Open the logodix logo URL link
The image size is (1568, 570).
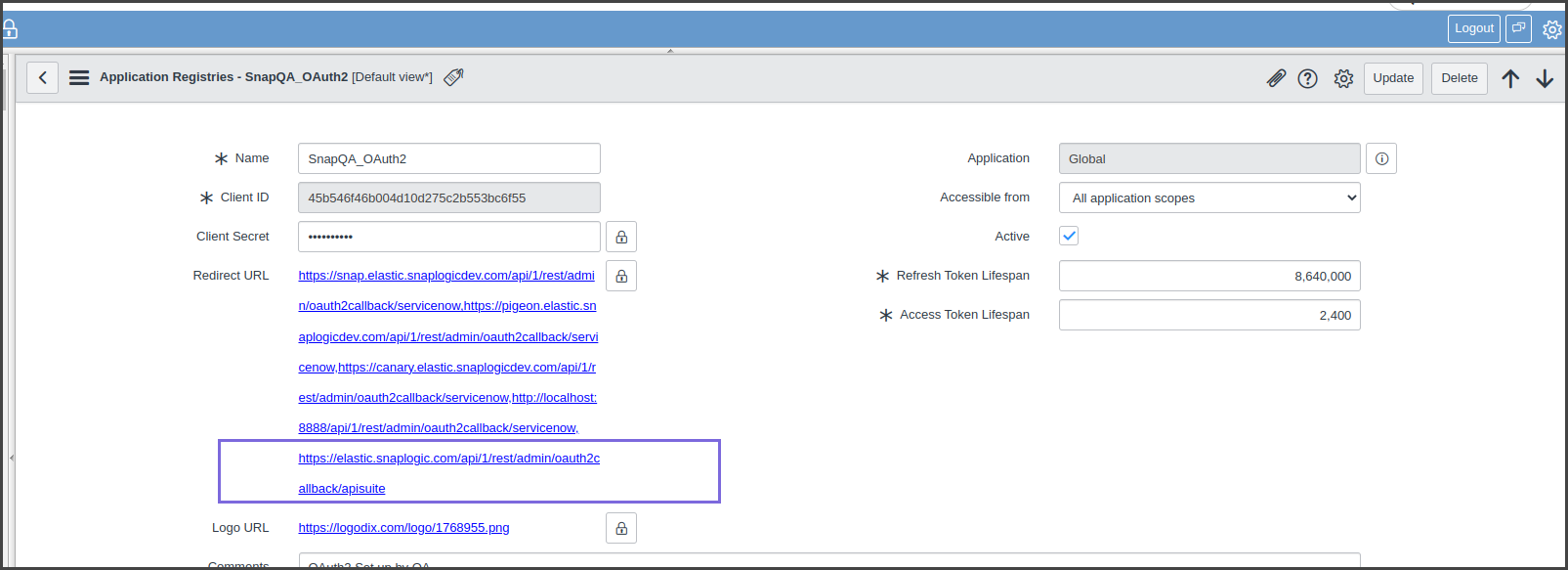coord(403,528)
